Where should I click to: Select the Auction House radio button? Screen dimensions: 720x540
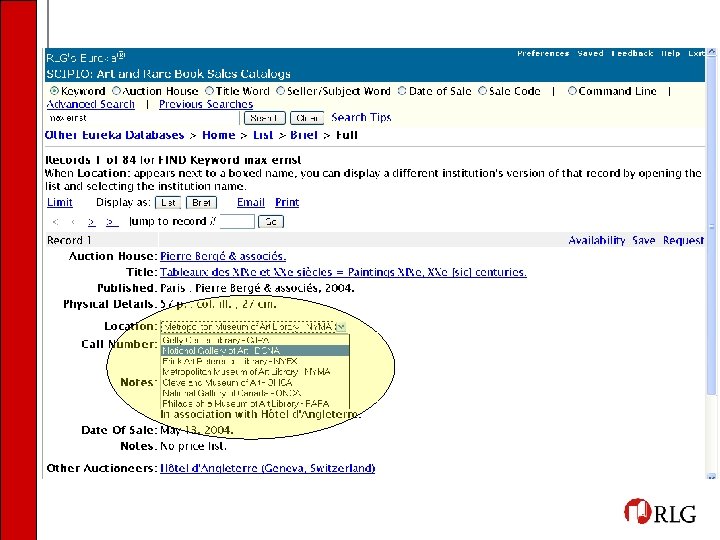coord(117,91)
